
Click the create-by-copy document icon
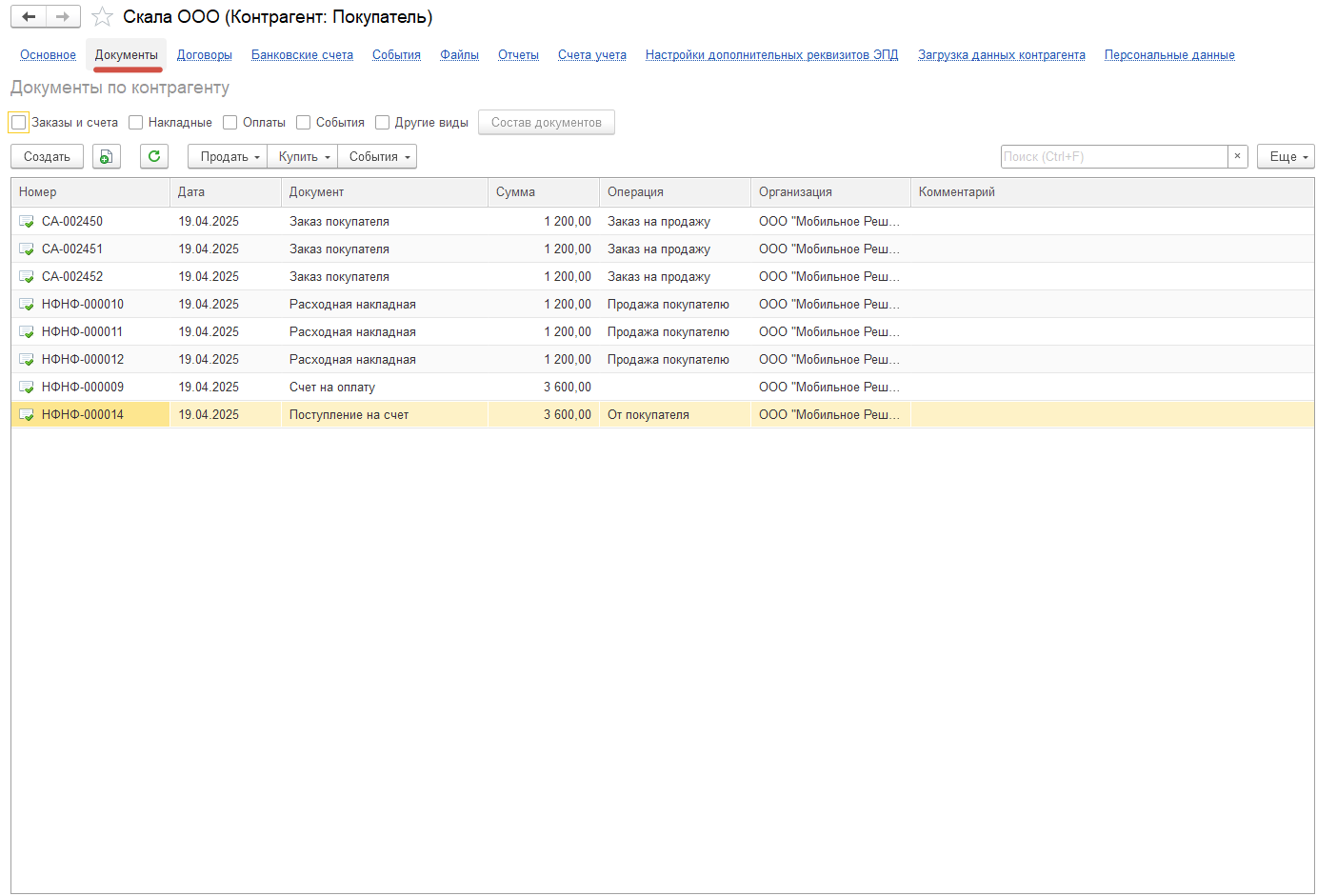pyautogui.click(x=107, y=157)
